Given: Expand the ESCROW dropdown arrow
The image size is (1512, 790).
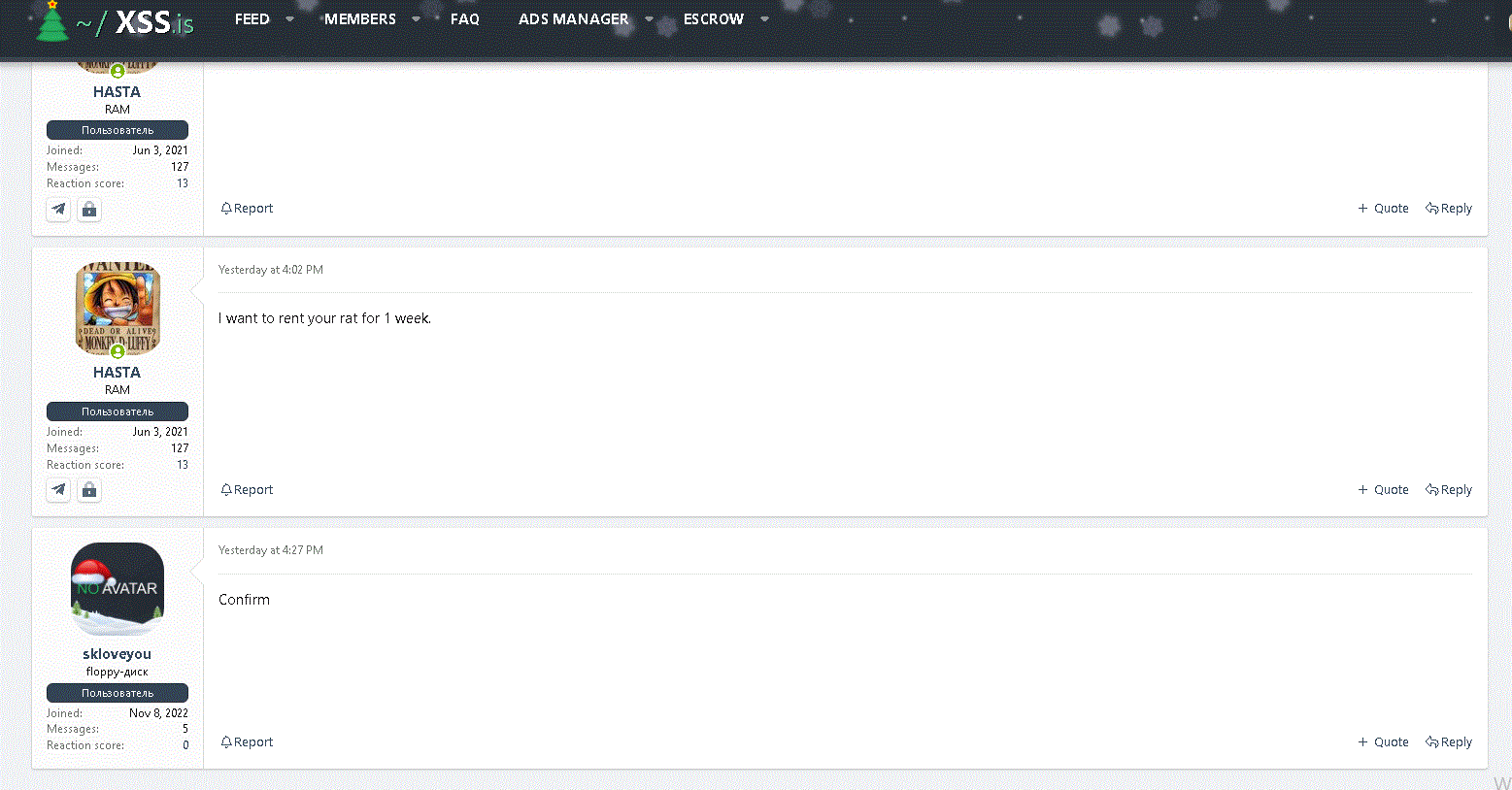Looking at the screenshot, I should [765, 19].
